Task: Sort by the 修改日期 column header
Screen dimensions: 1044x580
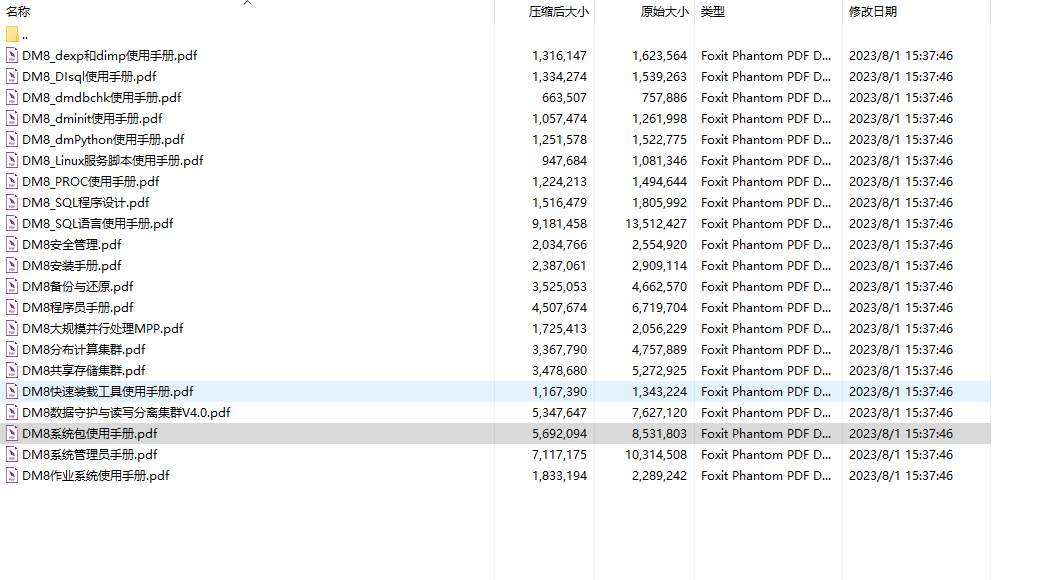Action: 872,11
